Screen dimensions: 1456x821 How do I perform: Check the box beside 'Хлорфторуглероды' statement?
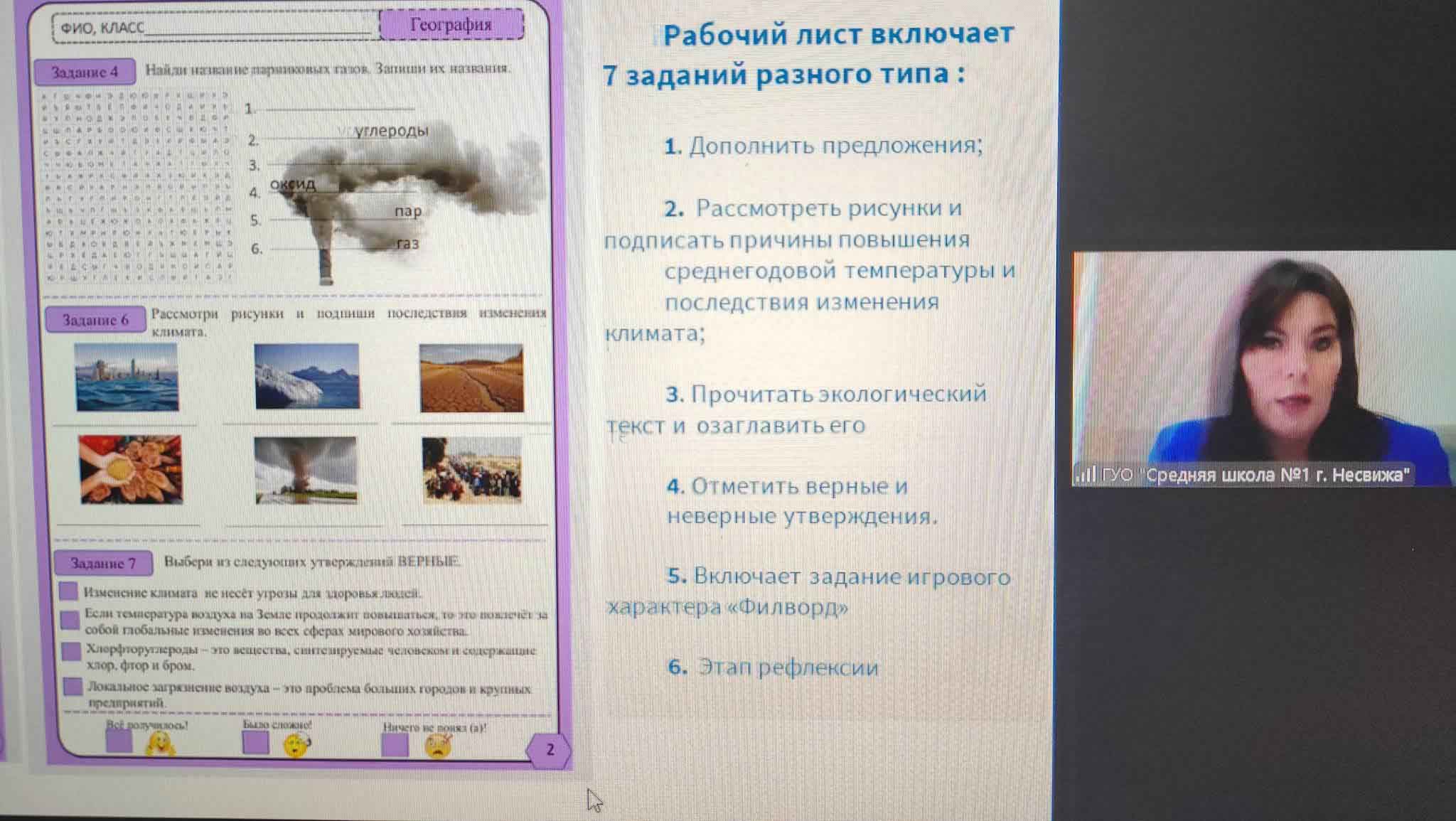[70, 651]
